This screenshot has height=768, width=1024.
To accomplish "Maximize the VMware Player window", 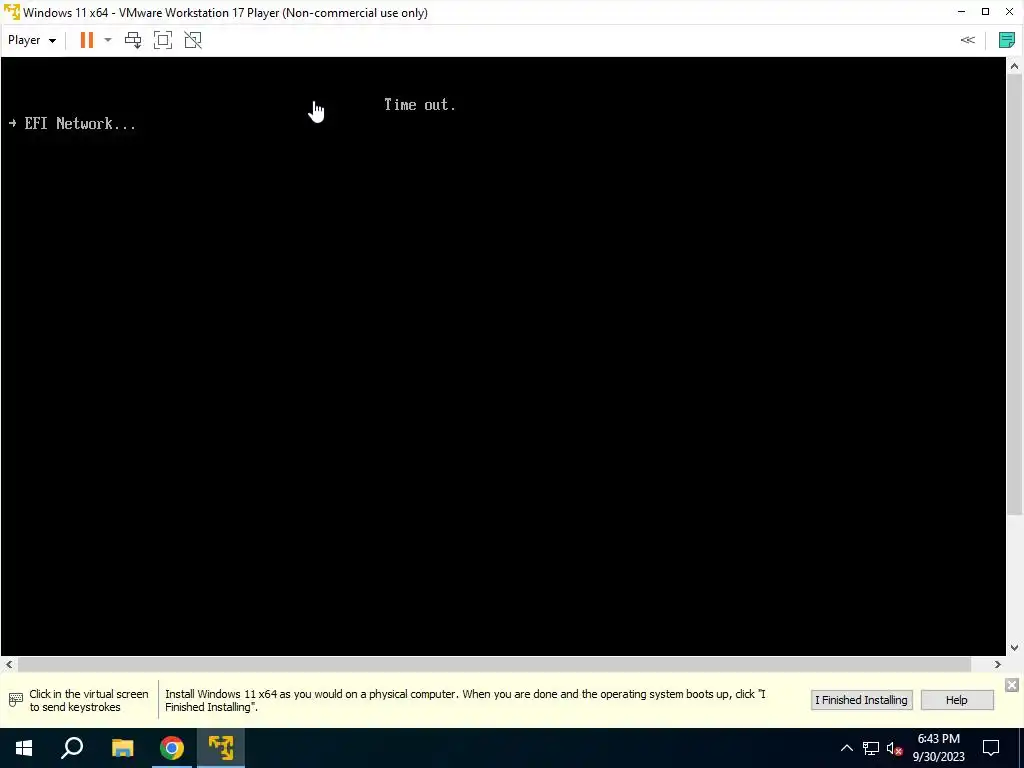I will 985,12.
